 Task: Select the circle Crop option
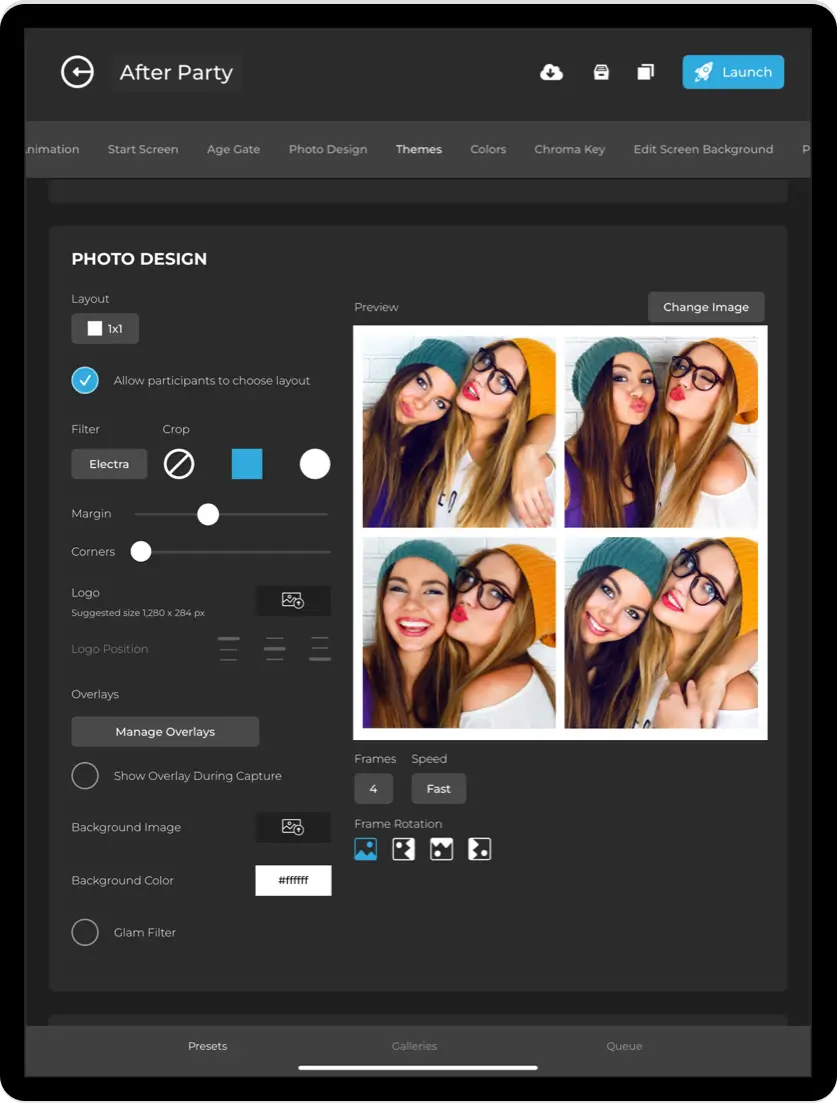315,463
